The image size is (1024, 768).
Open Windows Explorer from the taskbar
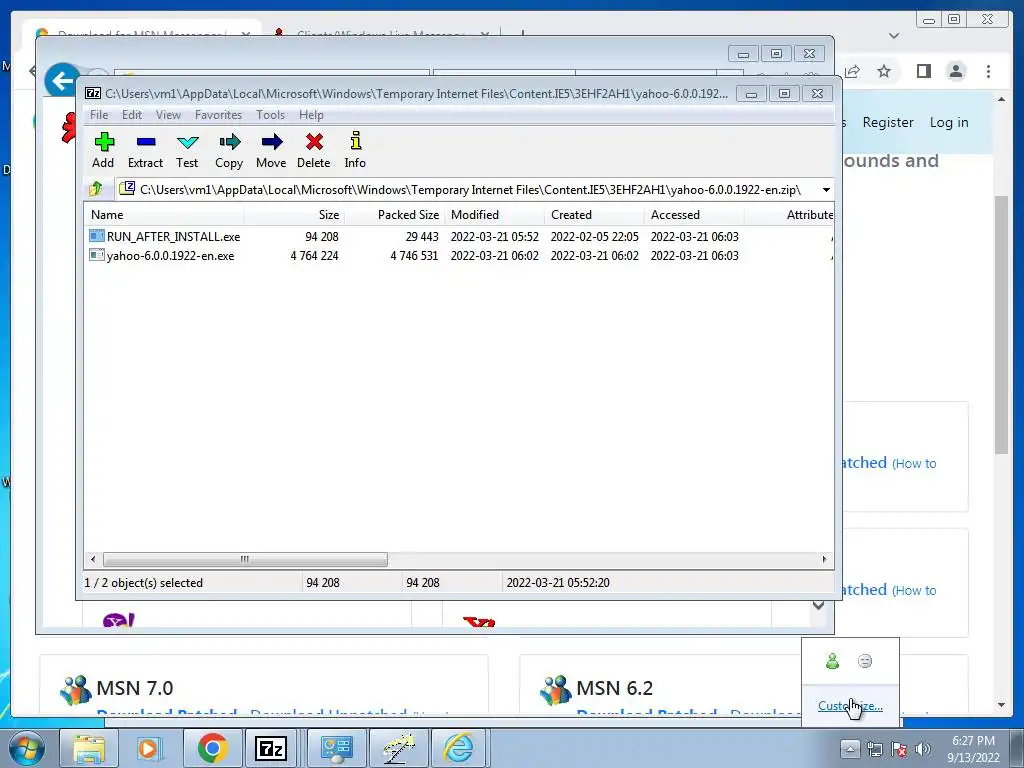[x=88, y=749]
